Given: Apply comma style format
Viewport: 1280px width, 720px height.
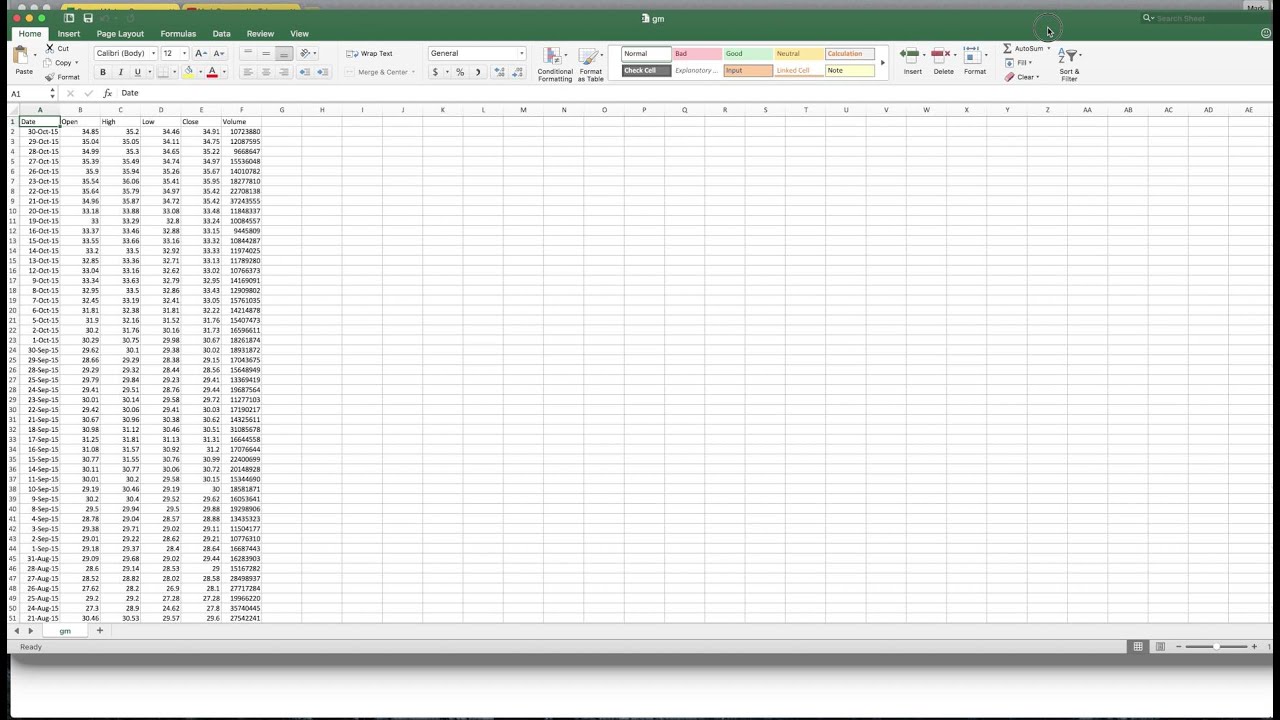Looking at the screenshot, I should pyautogui.click(x=478, y=72).
